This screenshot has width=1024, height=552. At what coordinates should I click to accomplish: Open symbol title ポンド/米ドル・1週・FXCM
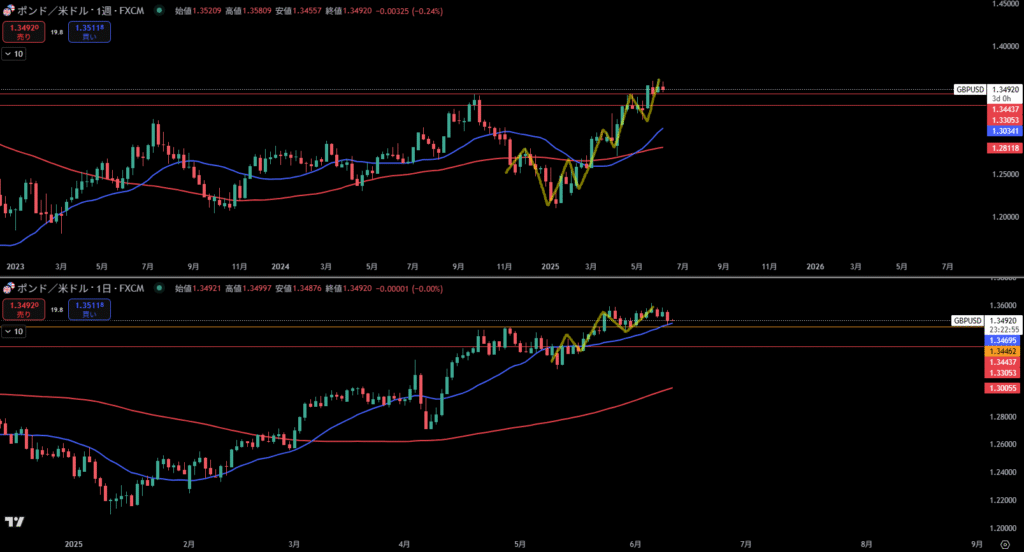[80, 11]
